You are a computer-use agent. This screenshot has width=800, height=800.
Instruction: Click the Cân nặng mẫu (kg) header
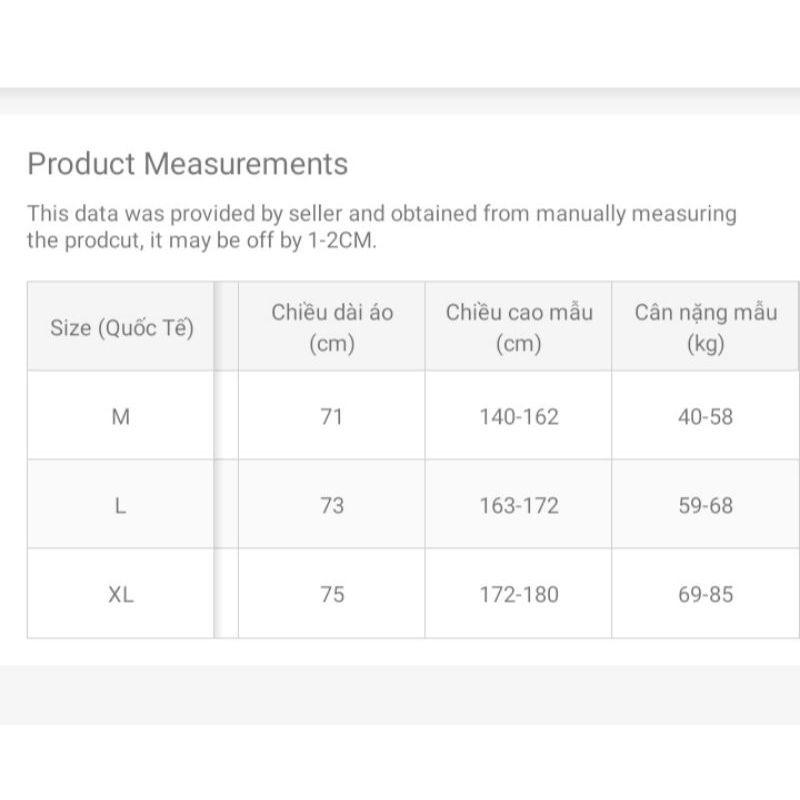click(705, 327)
